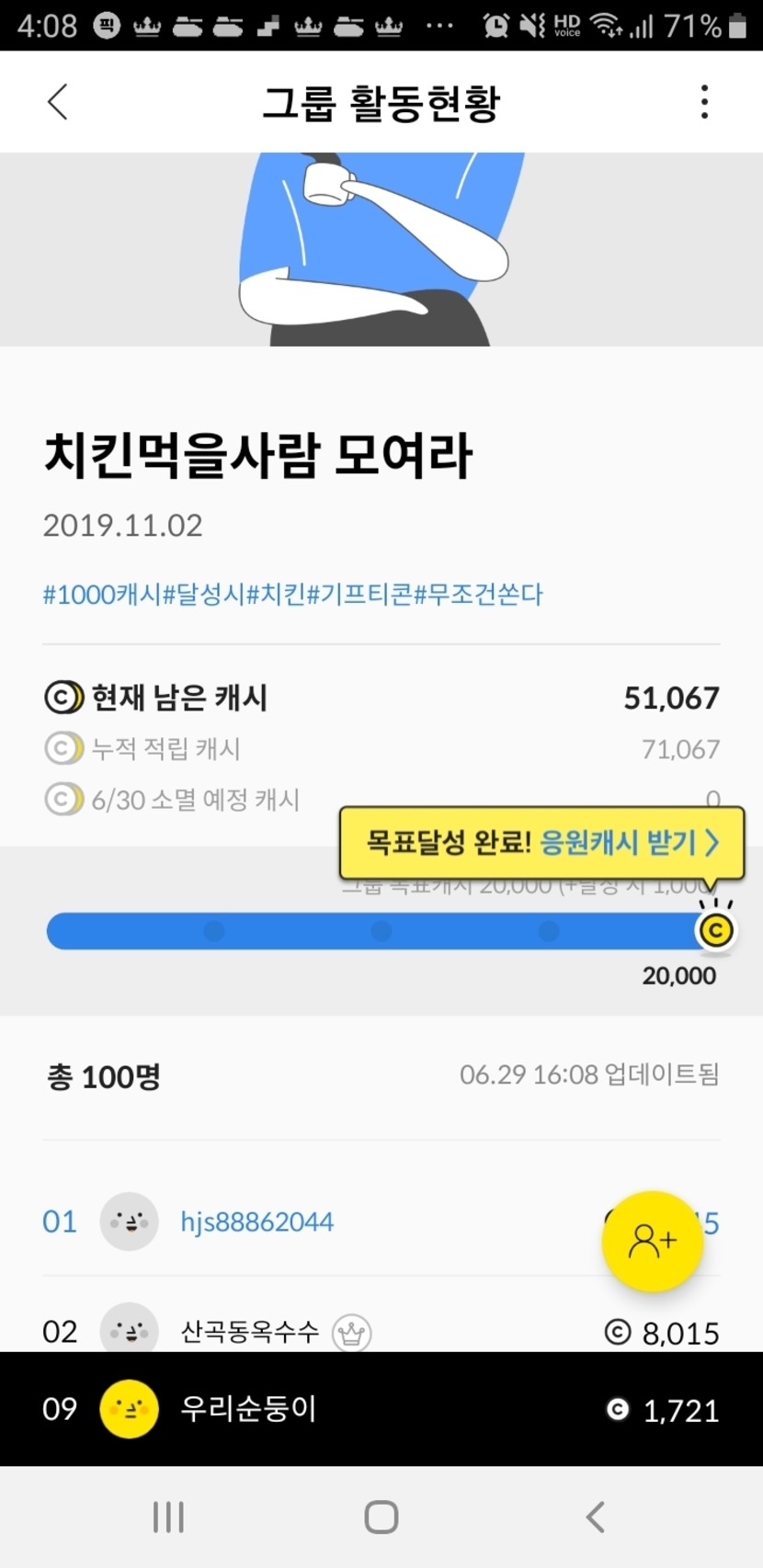Tap the yellow invite member button
763x1568 pixels.
pyautogui.click(x=652, y=1241)
